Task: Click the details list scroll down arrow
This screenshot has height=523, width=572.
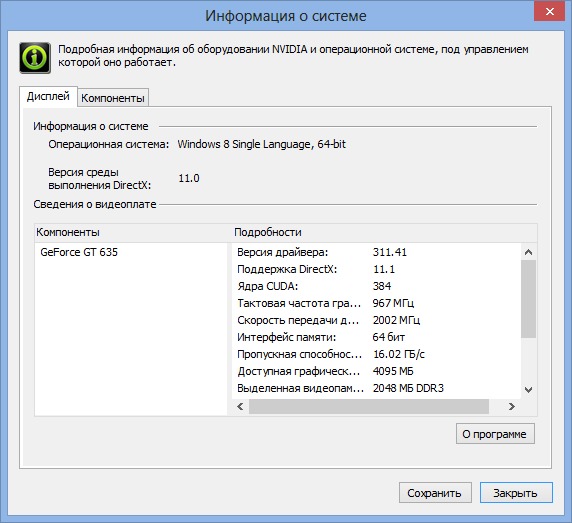Action: point(528,390)
